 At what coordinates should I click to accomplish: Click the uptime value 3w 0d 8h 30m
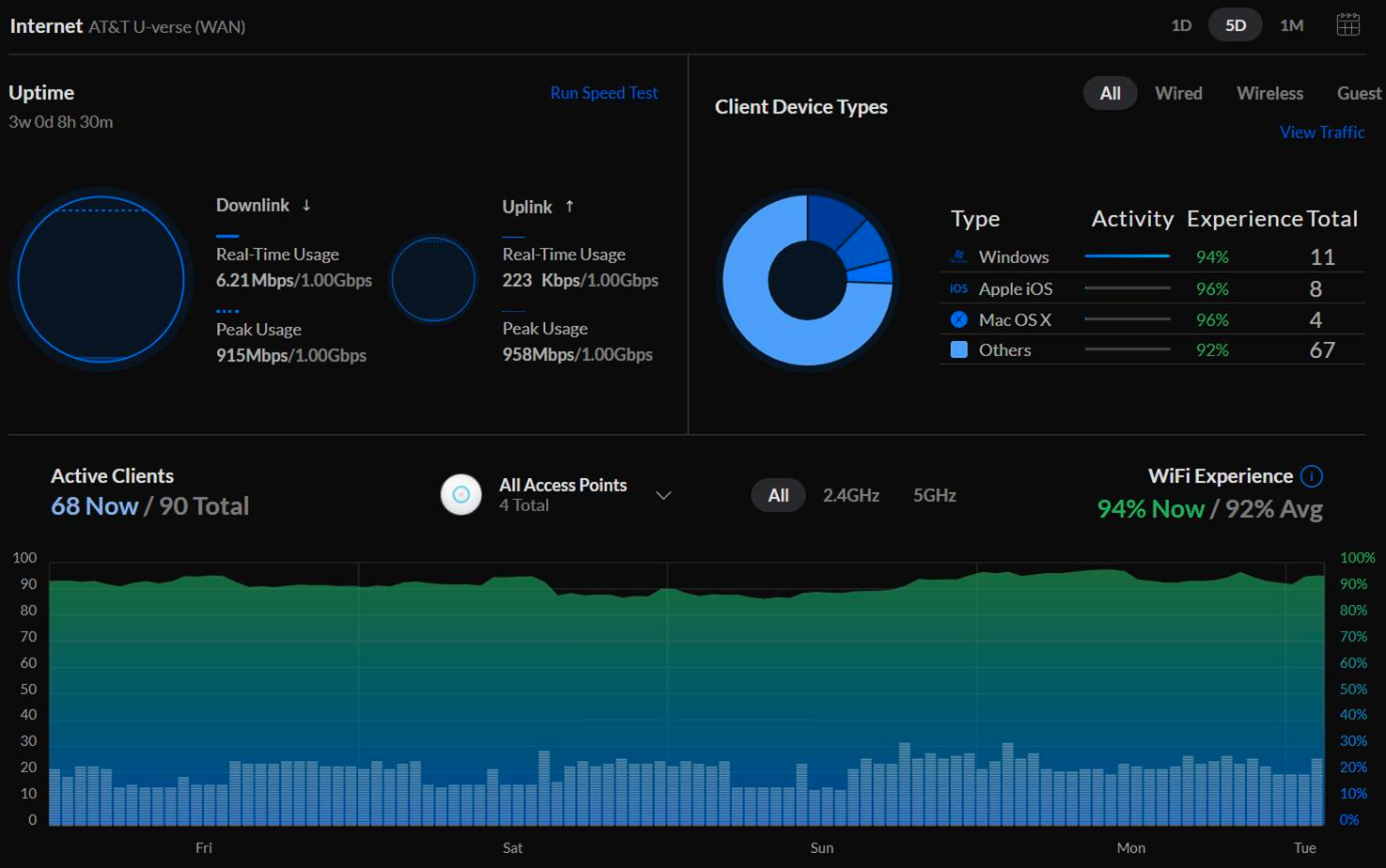point(60,121)
